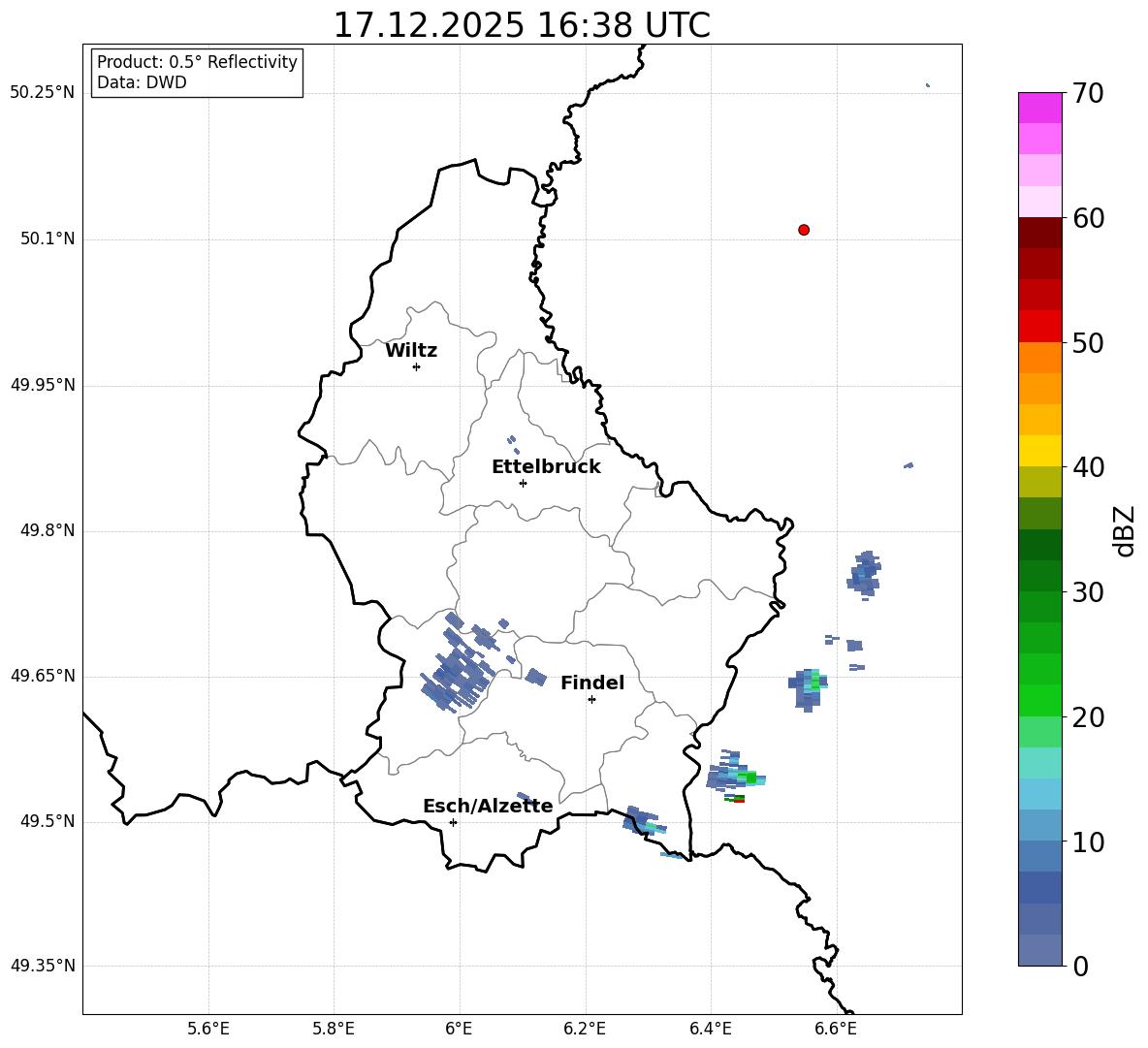The image size is (1148, 1048).
Task: Click the 6.6°E longitude label
Action: [x=836, y=1029]
